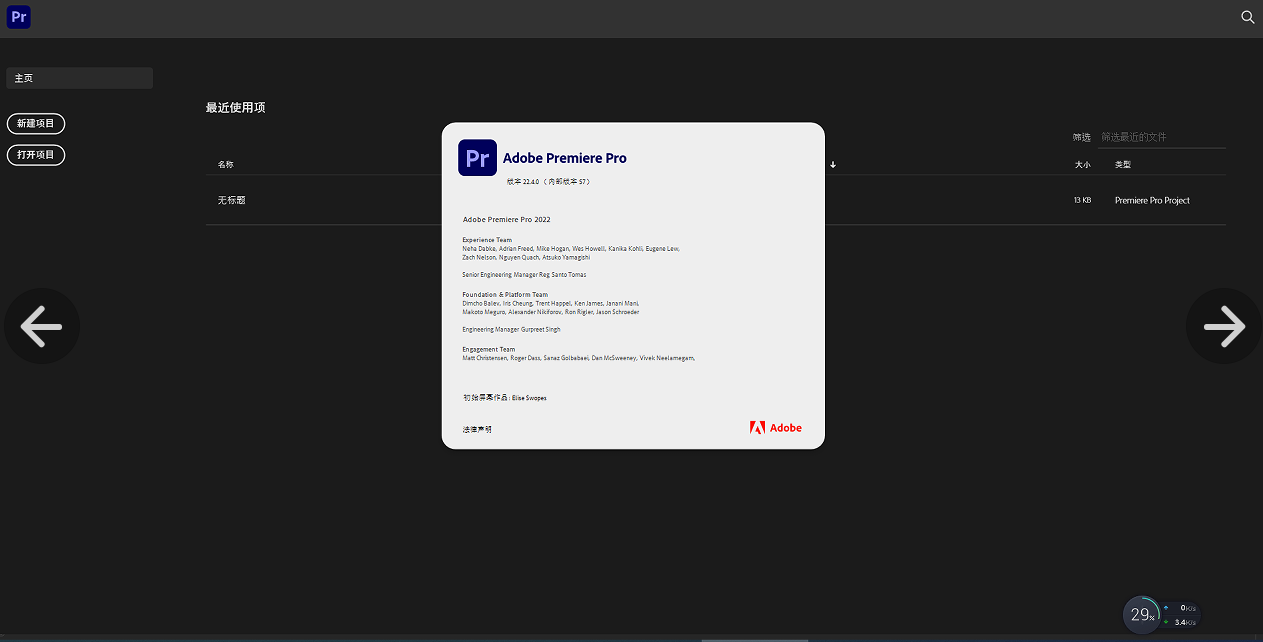The width and height of the screenshot is (1263, 642).
Task: Click the Adobe logo in the dialog corner
Action: coord(776,427)
